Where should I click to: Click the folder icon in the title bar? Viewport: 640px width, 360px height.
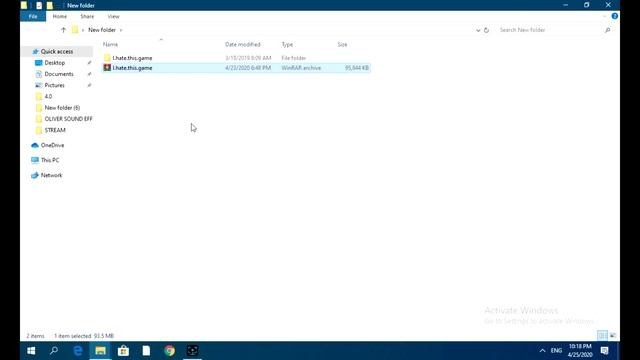[x=24, y=5]
